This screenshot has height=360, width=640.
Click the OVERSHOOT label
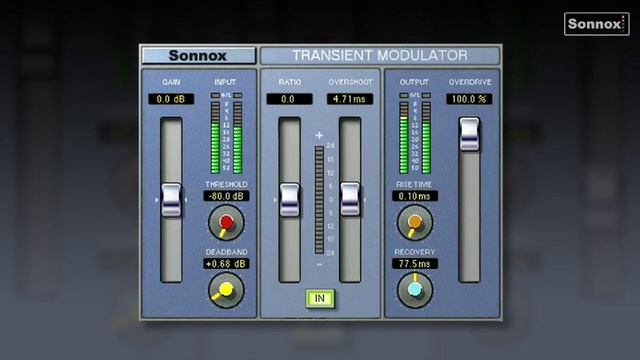pos(351,82)
